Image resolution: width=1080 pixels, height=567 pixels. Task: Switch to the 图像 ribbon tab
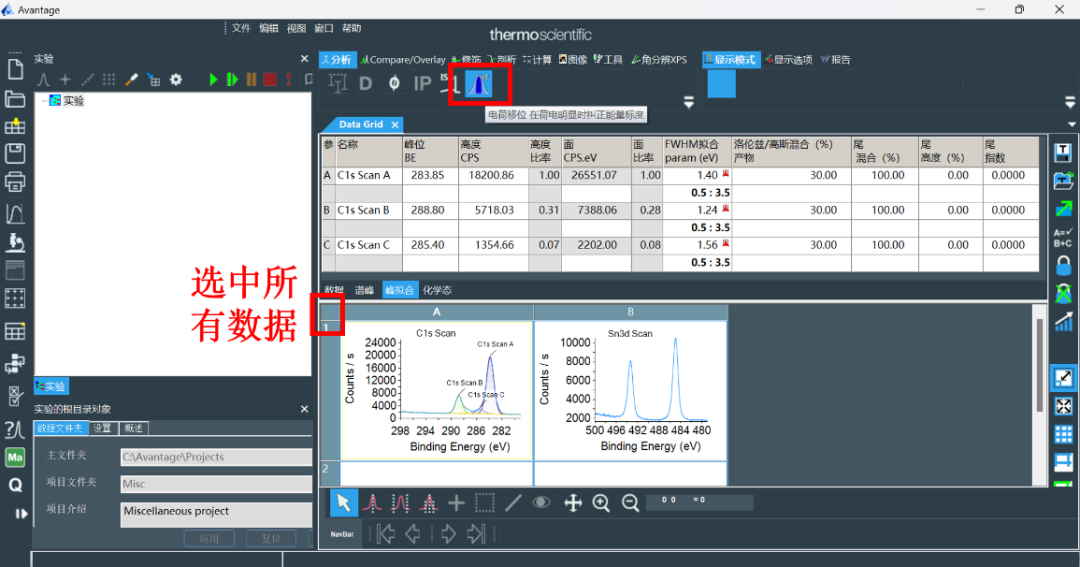click(x=573, y=60)
